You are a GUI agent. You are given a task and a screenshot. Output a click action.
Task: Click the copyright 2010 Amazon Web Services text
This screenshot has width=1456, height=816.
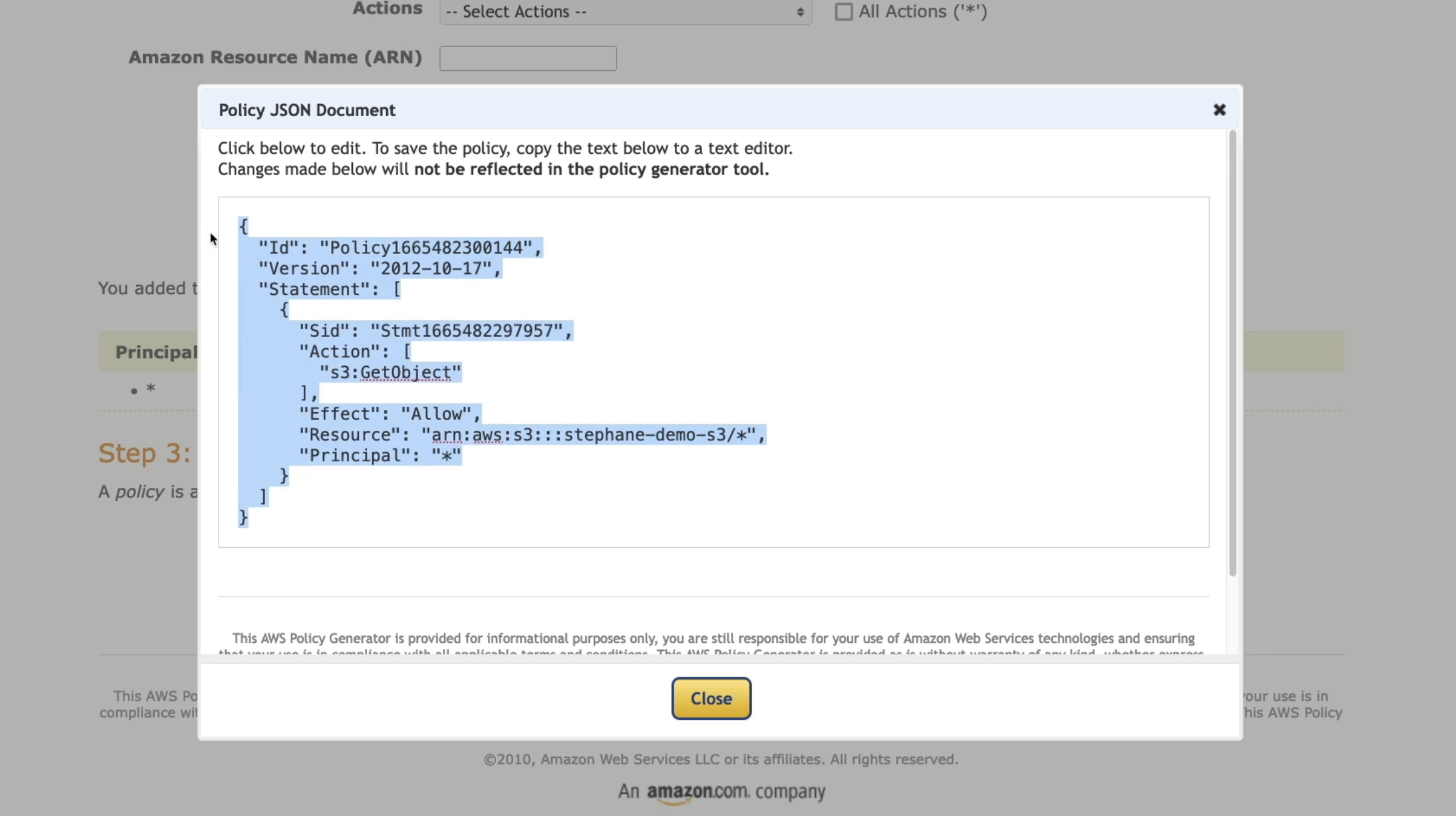[x=721, y=759]
